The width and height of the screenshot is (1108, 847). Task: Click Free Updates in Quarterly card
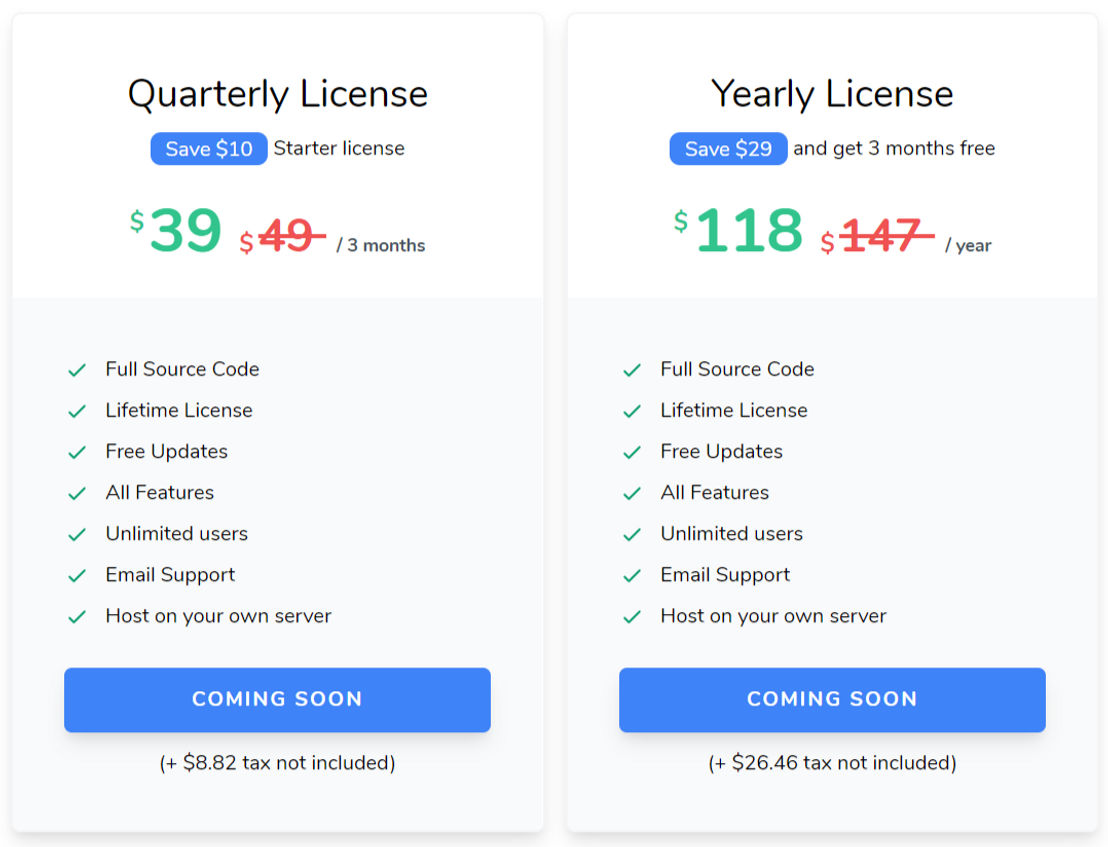167,451
